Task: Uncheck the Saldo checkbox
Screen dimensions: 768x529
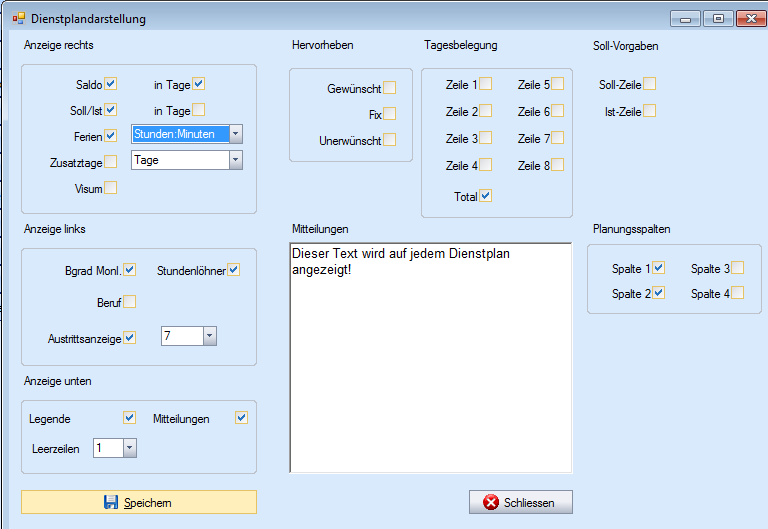Action: coord(111,84)
